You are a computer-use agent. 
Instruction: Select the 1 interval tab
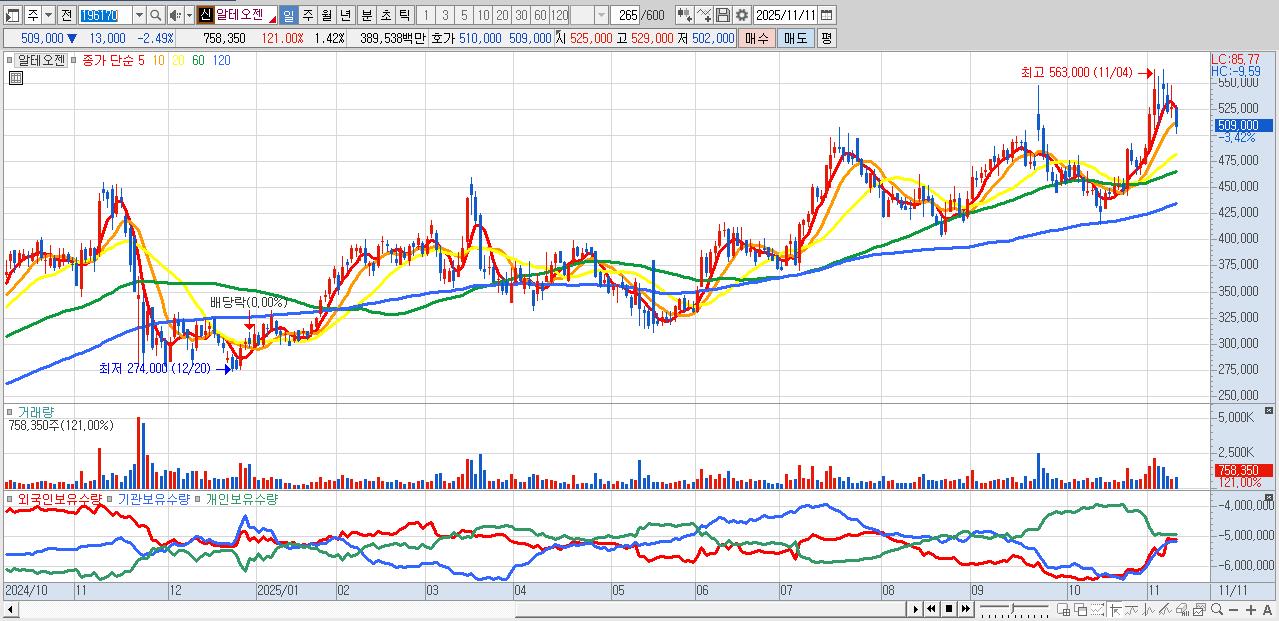pos(425,15)
